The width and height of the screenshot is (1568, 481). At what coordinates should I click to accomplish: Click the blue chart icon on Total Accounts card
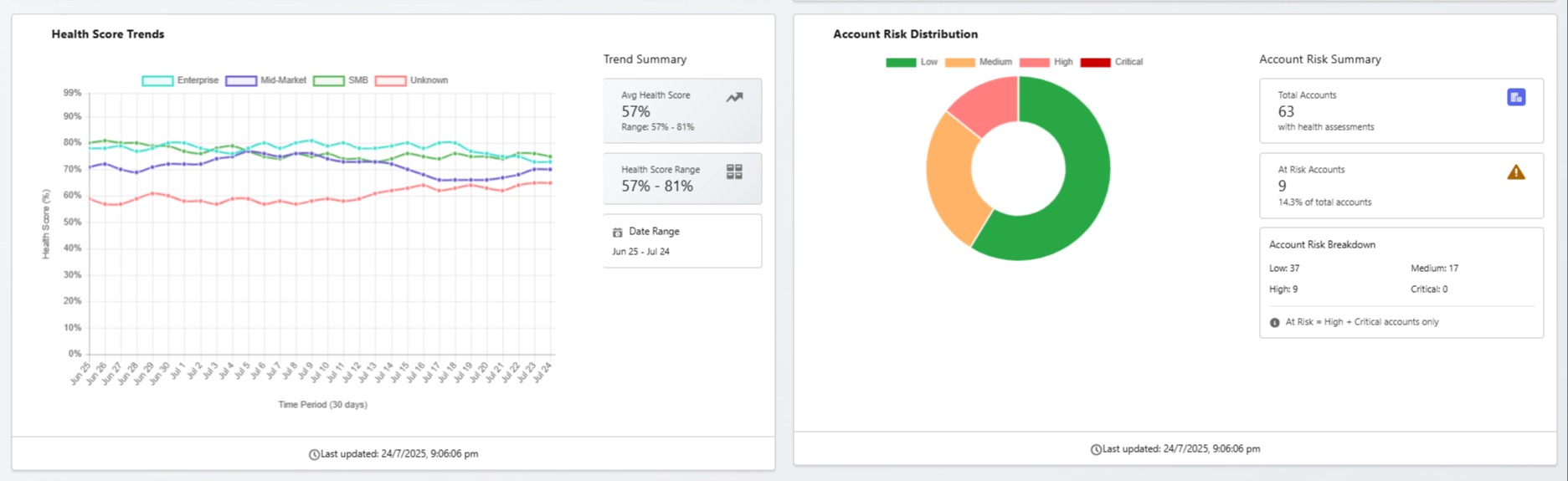[1516, 97]
